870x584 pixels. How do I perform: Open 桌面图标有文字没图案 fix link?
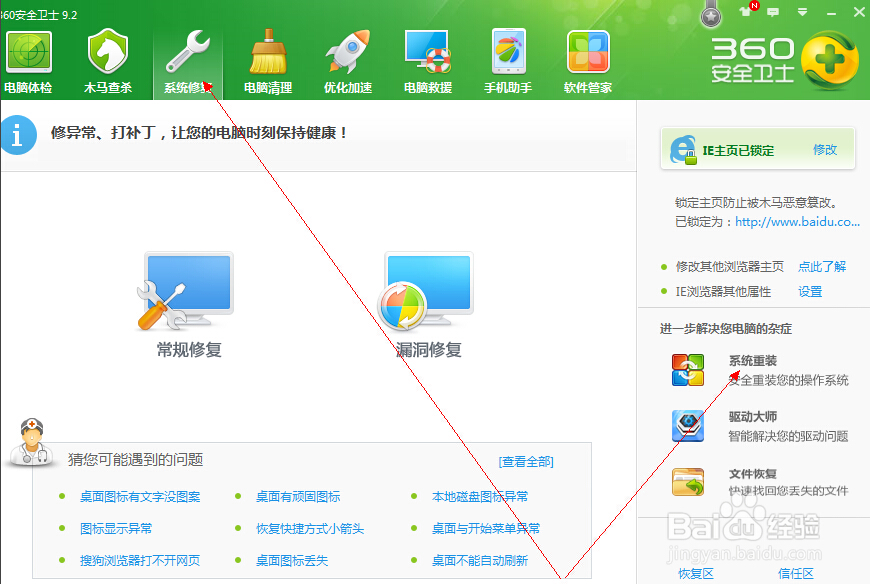140,496
